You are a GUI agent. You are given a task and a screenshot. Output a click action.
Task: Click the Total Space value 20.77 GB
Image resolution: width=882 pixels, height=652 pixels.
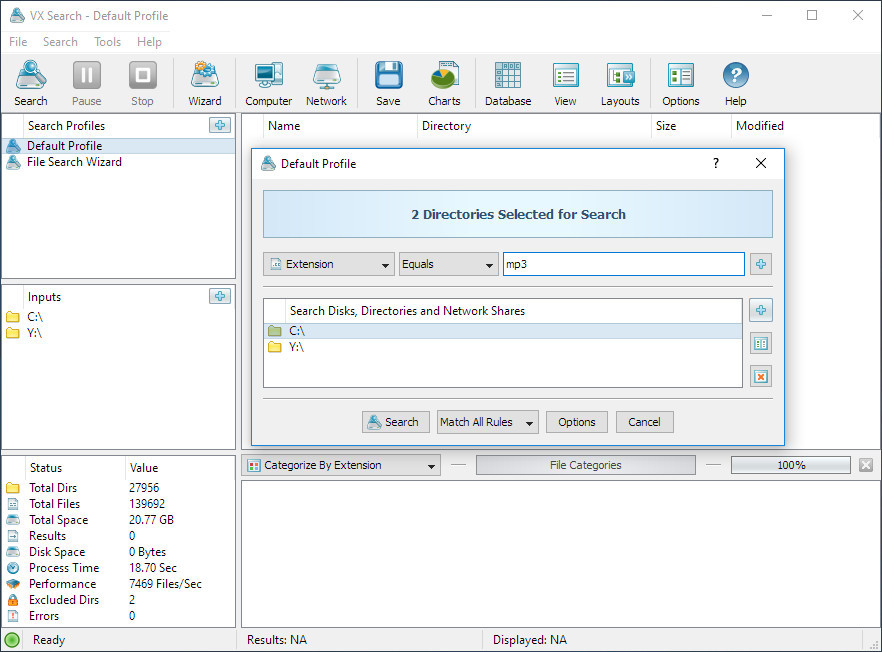[x=151, y=520]
